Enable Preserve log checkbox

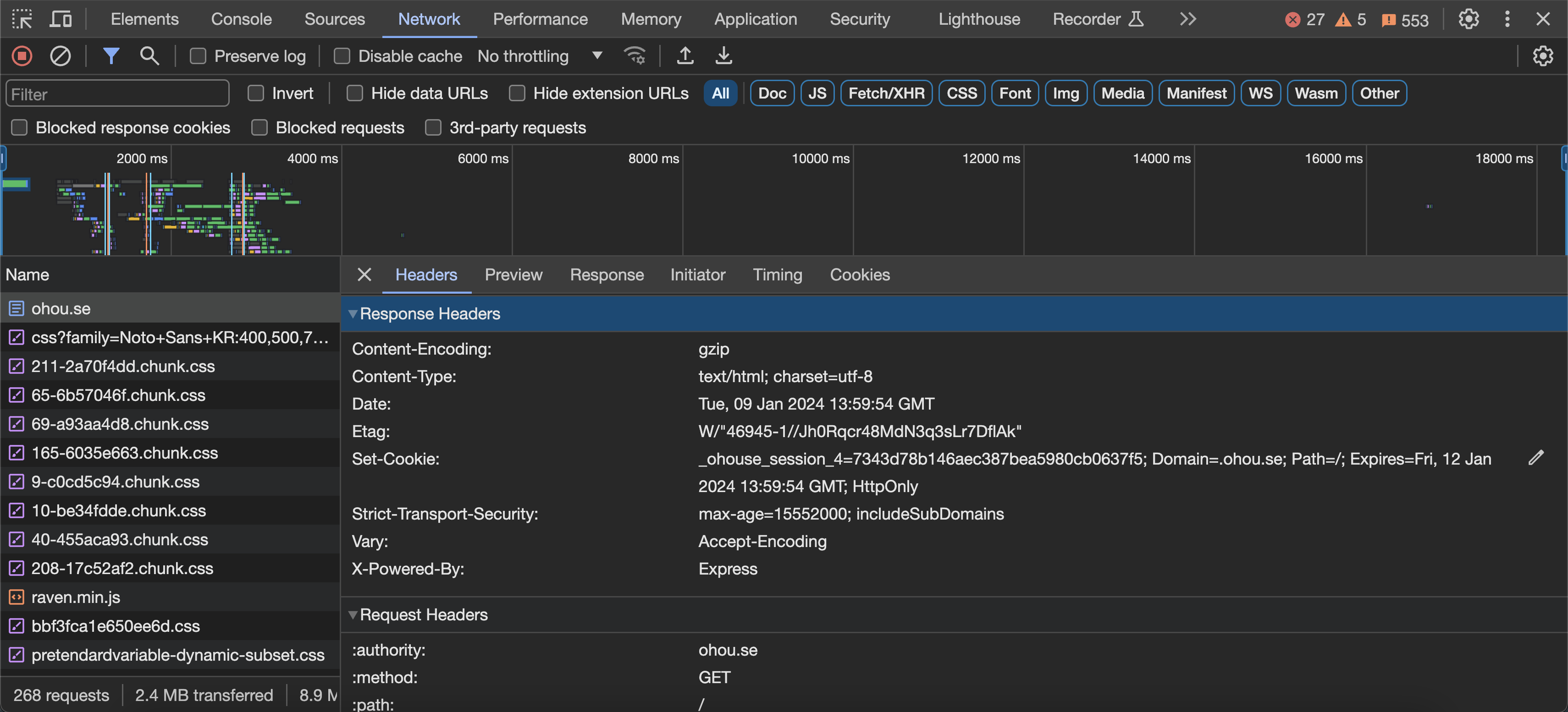pyautogui.click(x=198, y=57)
